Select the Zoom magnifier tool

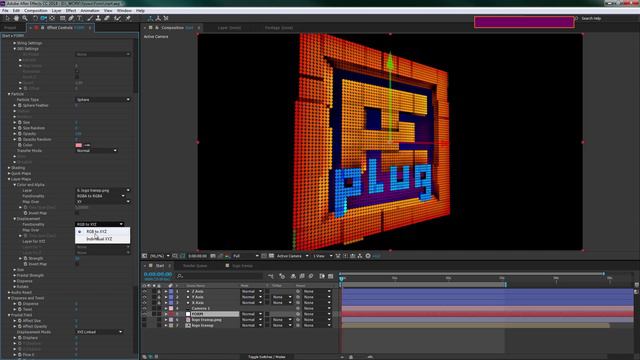25,18
